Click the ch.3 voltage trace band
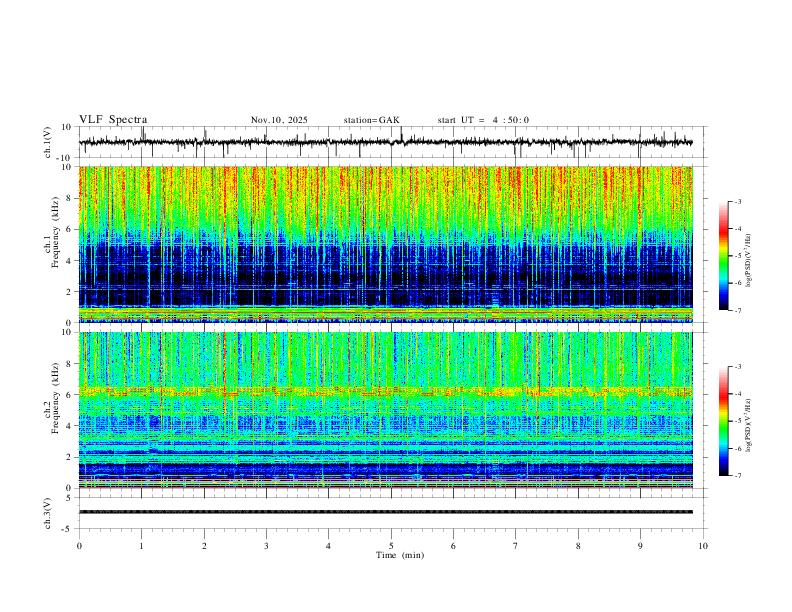 point(386,512)
